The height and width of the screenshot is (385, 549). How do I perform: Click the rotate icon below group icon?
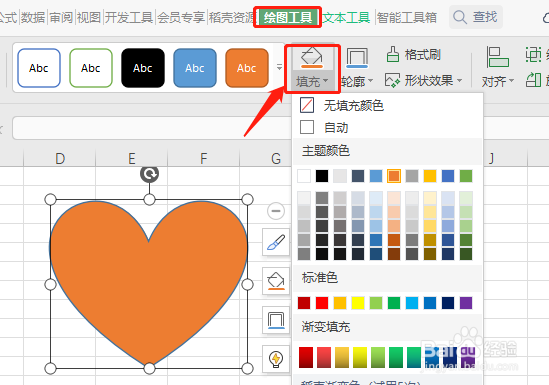click(533, 80)
